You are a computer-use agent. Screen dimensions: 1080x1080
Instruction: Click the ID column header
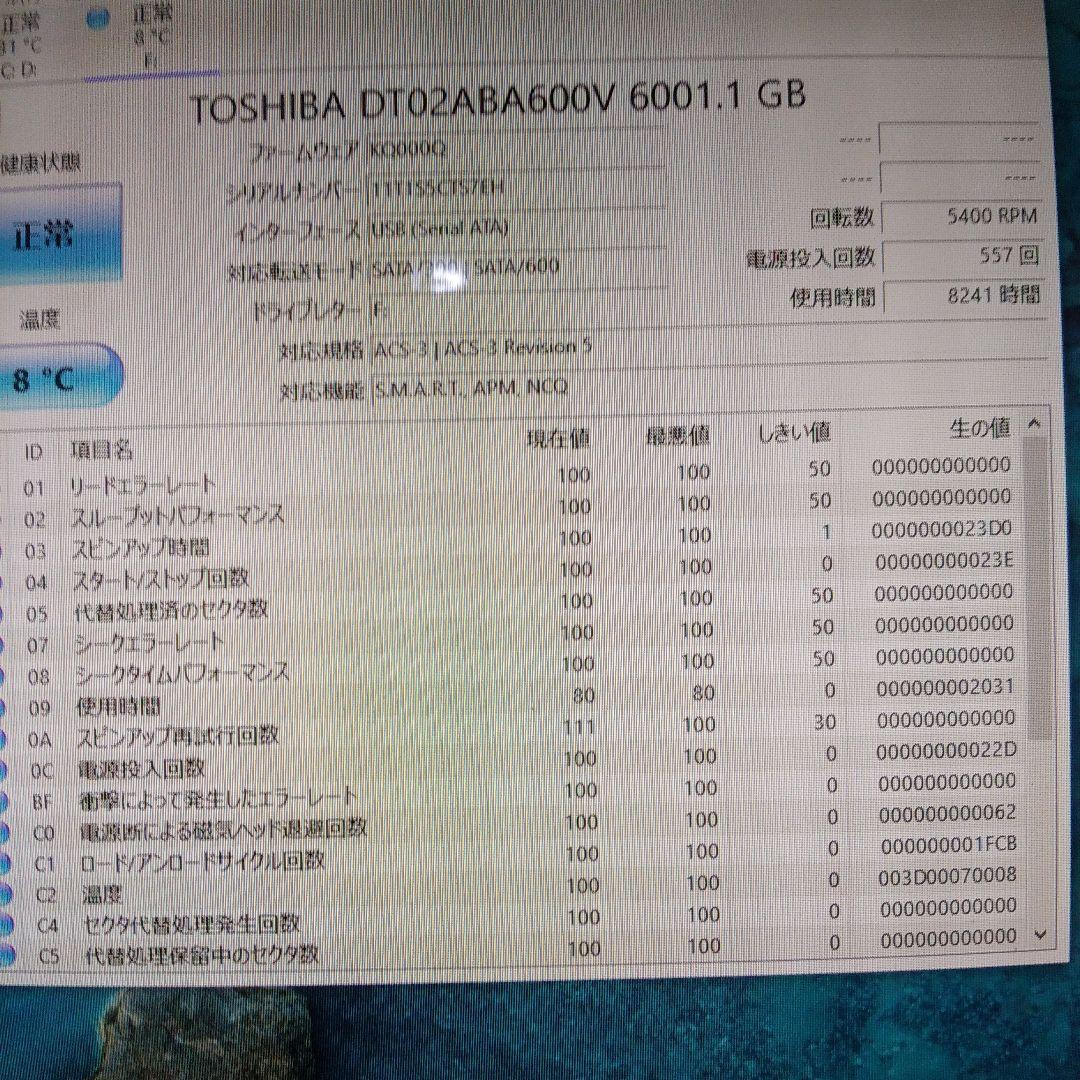(x=33, y=452)
